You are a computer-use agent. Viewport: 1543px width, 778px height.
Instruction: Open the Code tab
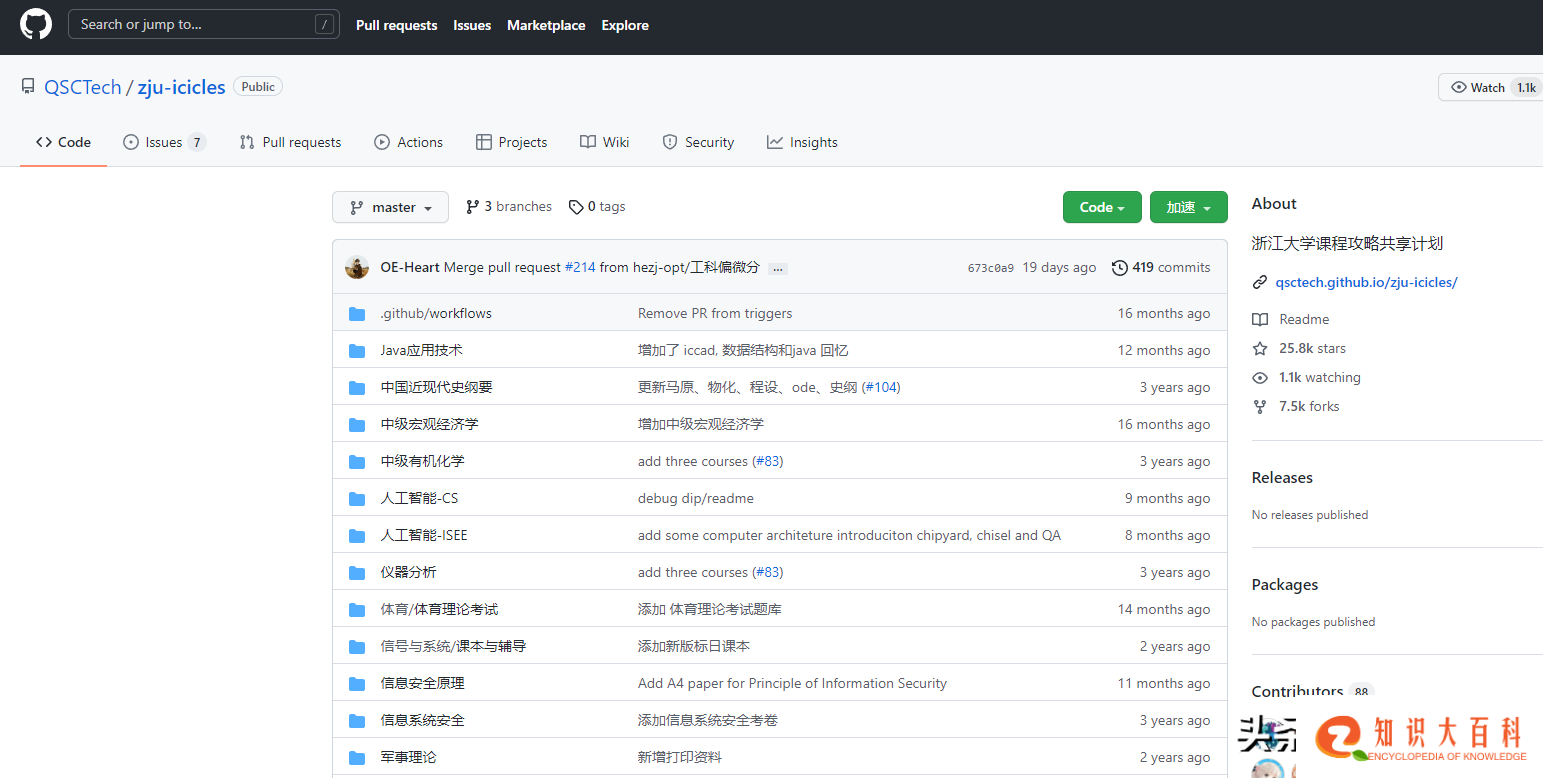(x=63, y=142)
